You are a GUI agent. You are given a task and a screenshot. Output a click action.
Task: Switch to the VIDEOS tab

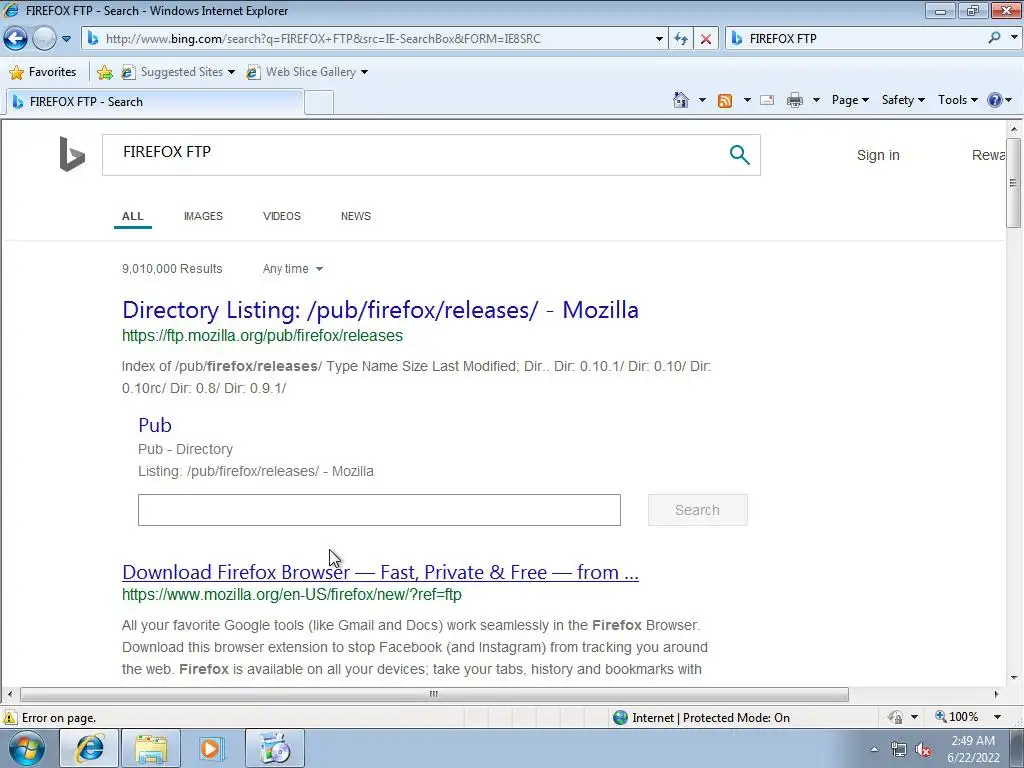(x=281, y=216)
